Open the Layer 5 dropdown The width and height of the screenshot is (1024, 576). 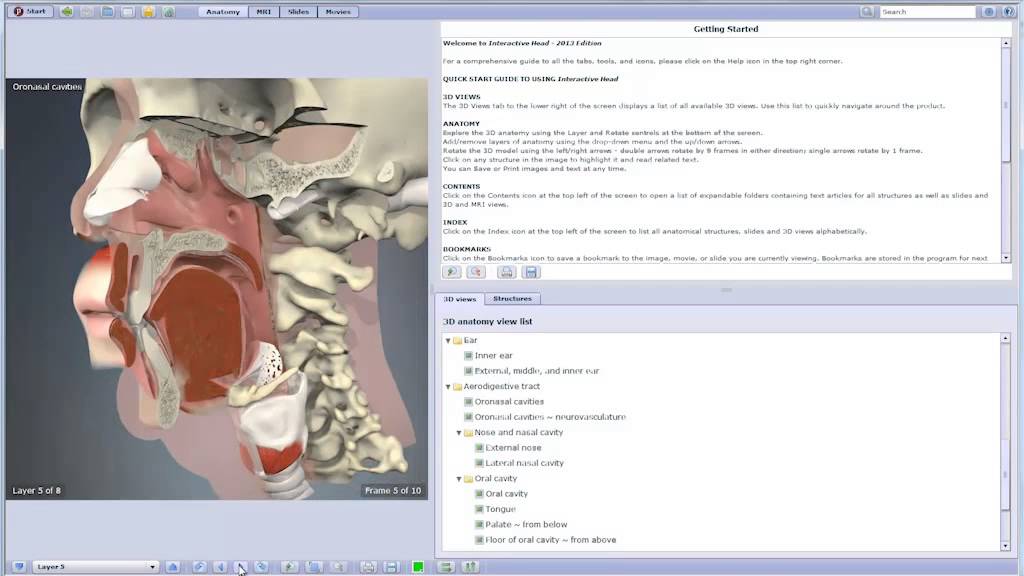point(96,567)
